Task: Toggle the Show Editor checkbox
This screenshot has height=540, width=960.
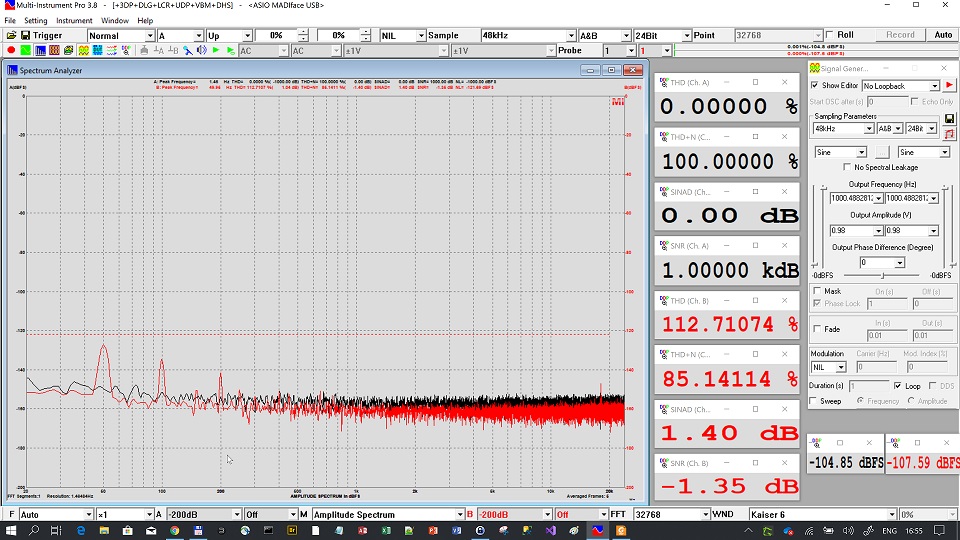Action: pyautogui.click(x=815, y=86)
